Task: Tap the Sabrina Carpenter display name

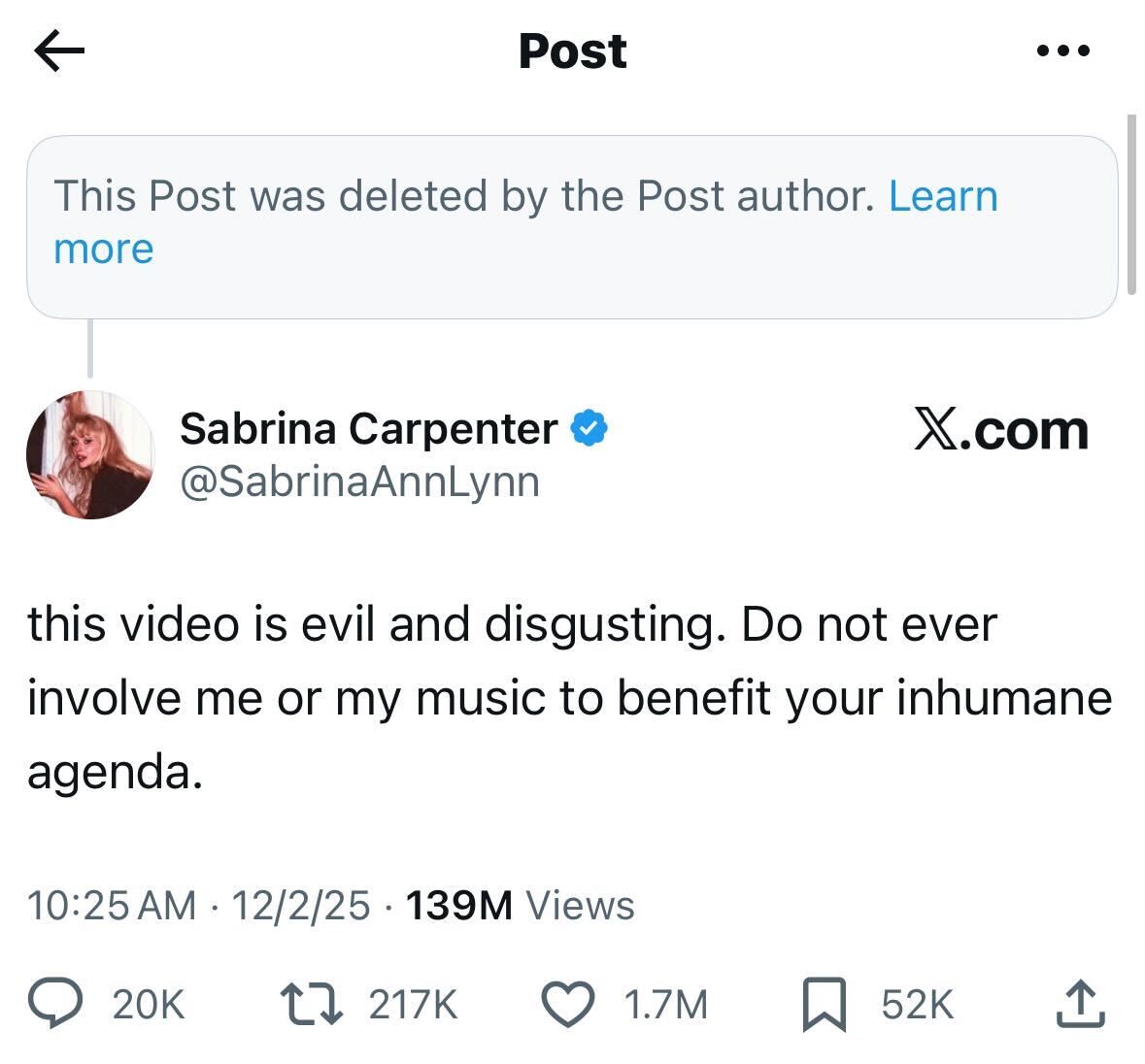Action: tap(368, 428)
